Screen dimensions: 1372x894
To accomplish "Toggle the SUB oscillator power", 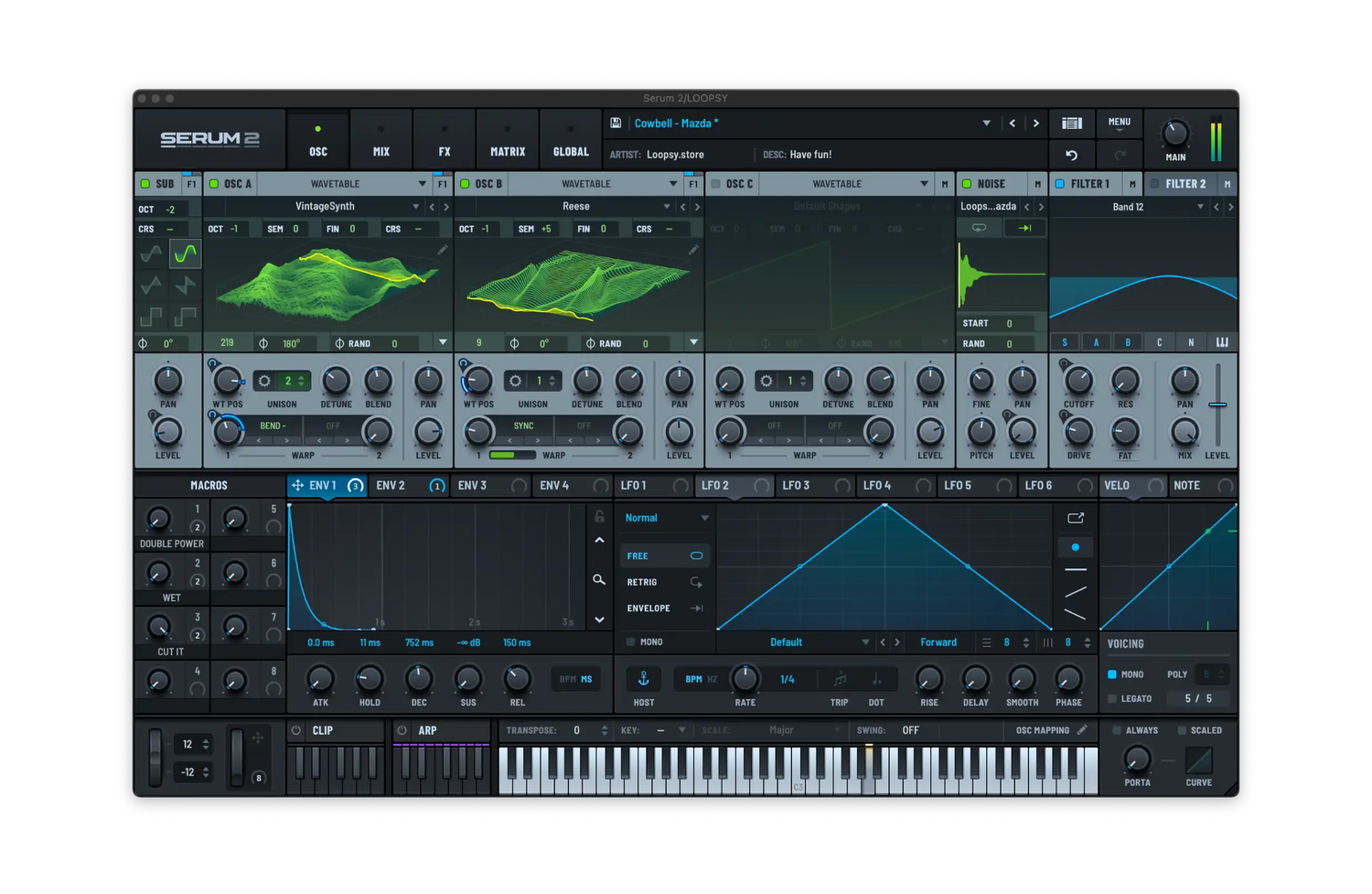I will (145, 184).
